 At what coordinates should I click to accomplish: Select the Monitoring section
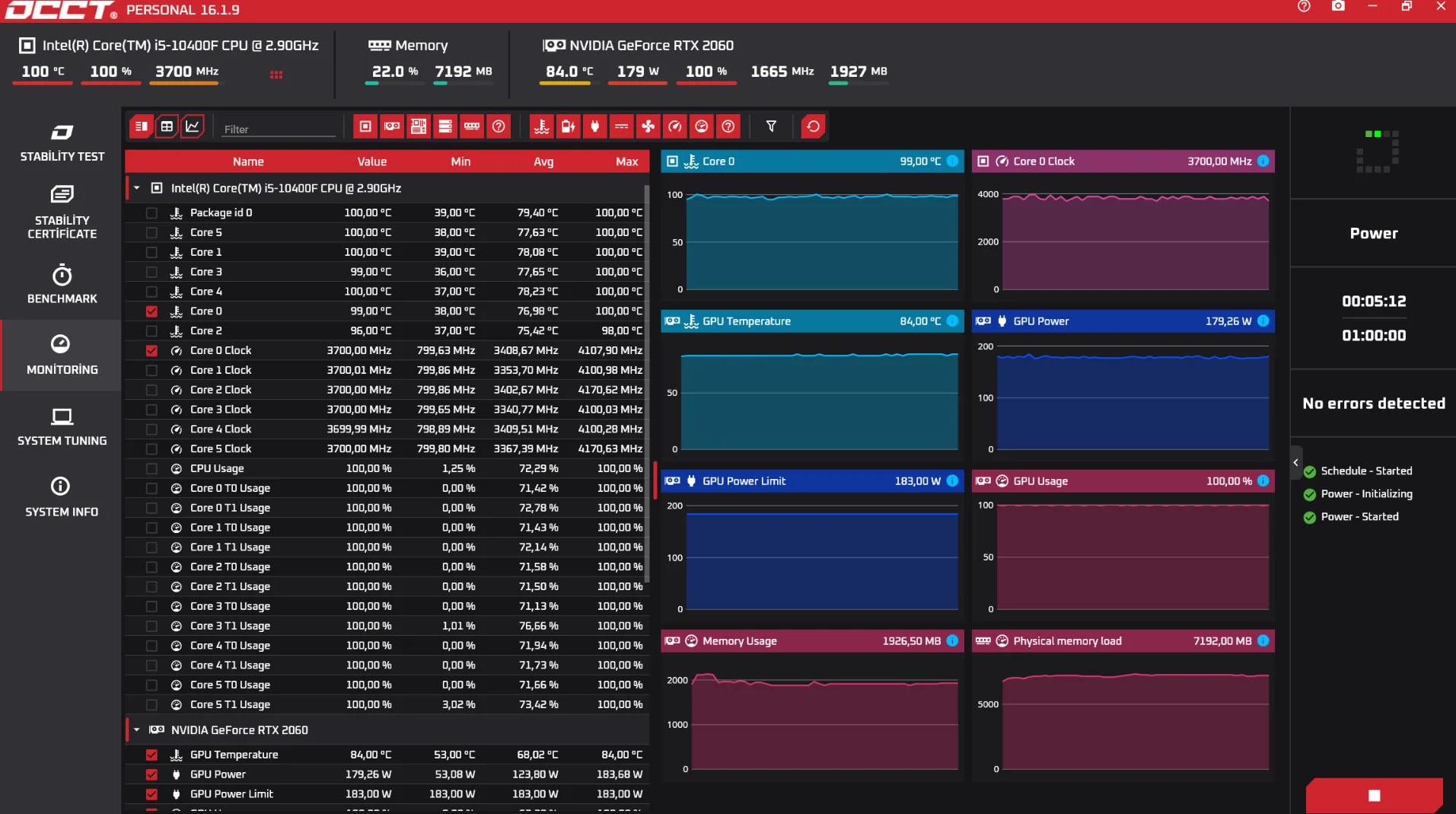click(x=62, y=355)
